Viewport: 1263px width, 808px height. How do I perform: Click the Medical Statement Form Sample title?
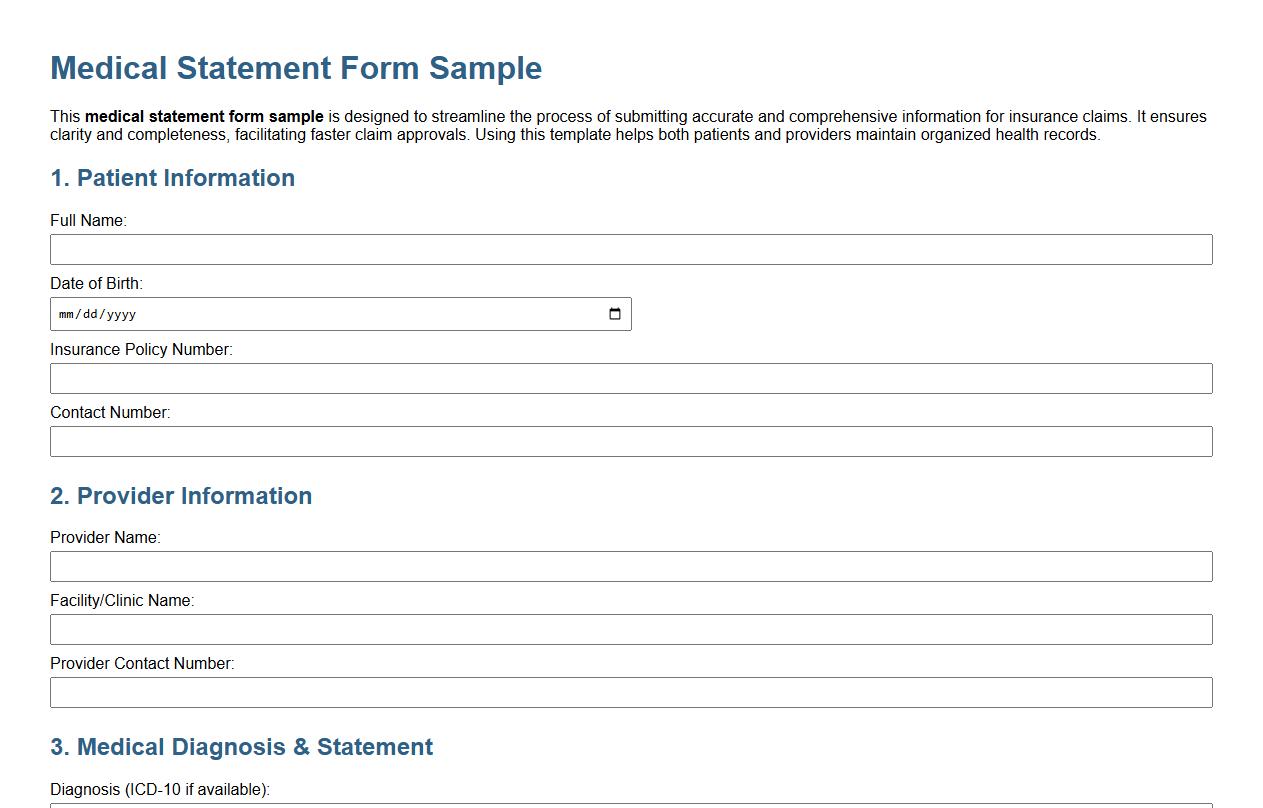(x=296, y=68)
